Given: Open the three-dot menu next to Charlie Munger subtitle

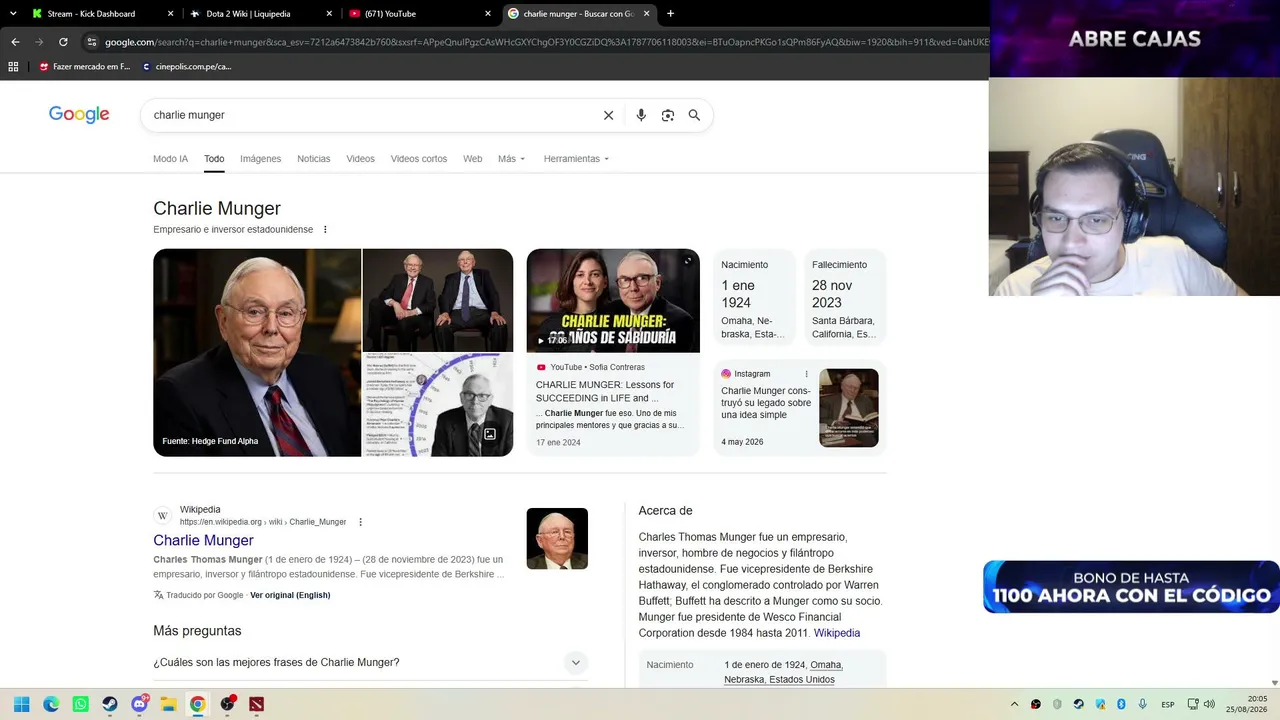Looking at the screenshot, I should tap(325, 230).
